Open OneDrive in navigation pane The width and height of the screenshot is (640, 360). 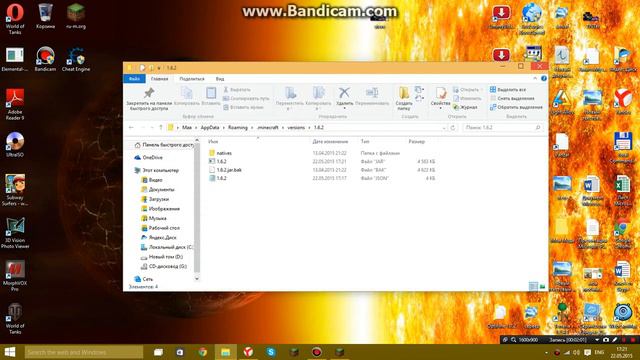pos(152,158)
